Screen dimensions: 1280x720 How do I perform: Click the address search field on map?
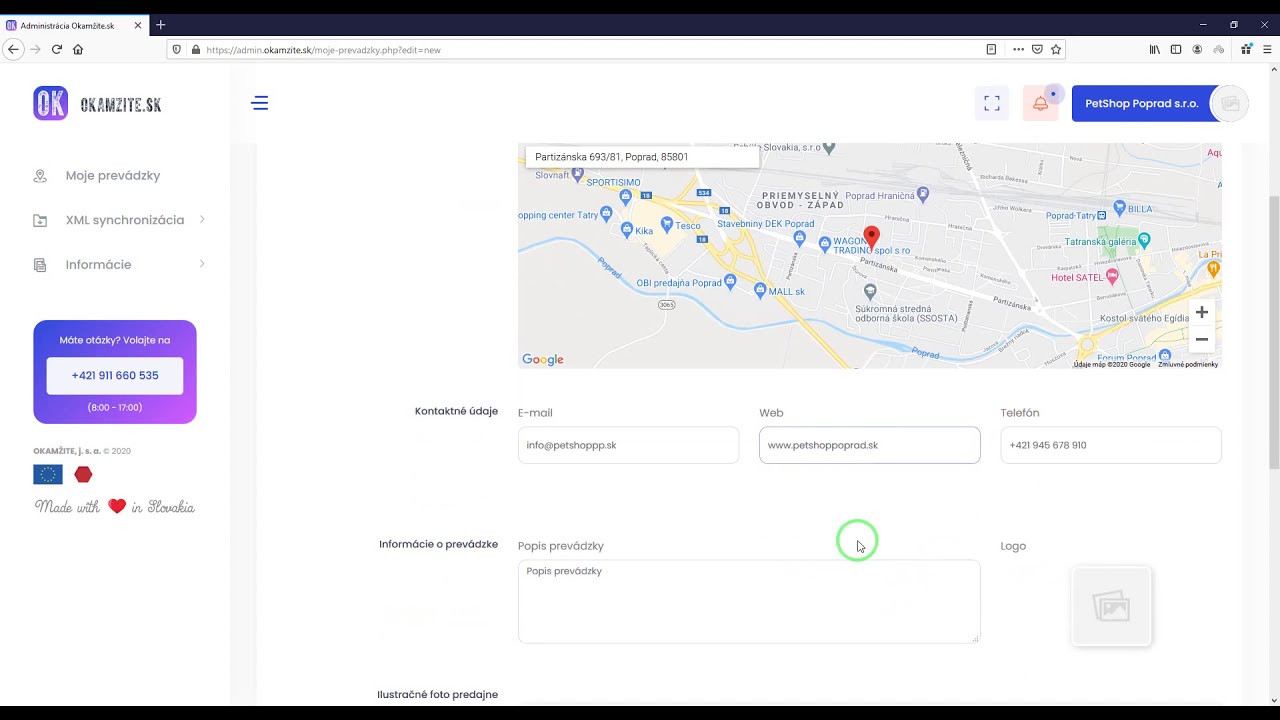[x=641, y=157]
